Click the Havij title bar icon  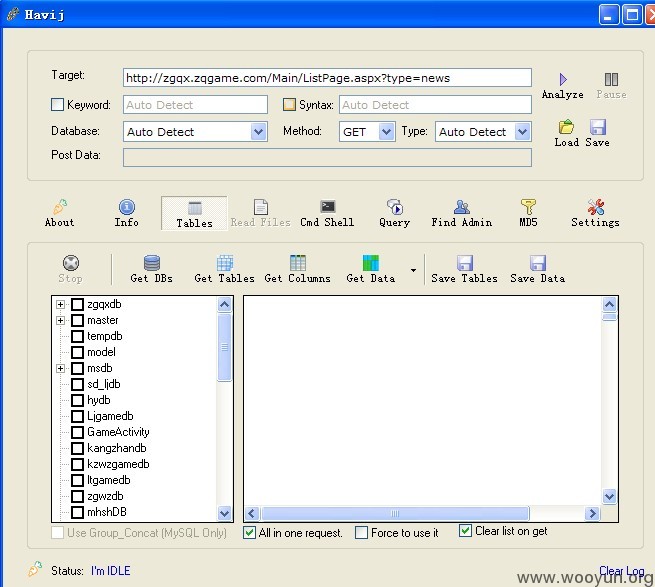(x=13, y=14)
